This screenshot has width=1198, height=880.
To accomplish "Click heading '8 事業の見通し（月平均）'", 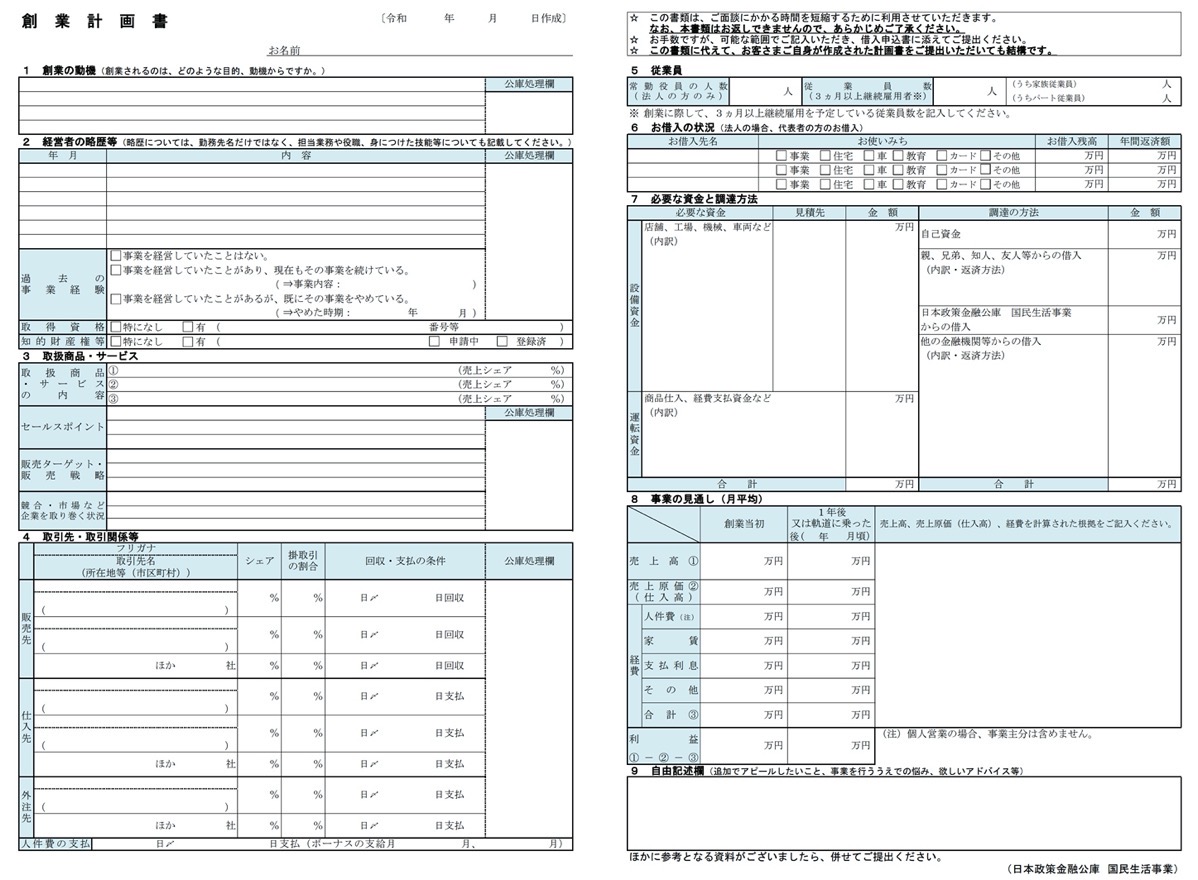I will point(697,499).
